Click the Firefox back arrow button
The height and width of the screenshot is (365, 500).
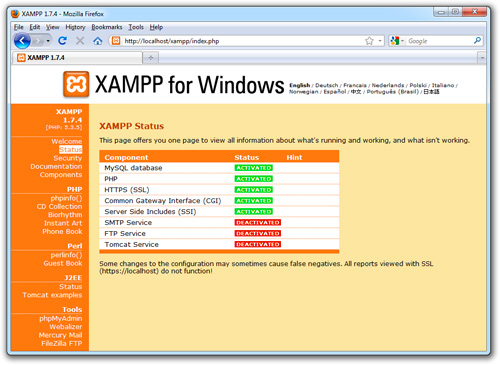tap(22, 41)
